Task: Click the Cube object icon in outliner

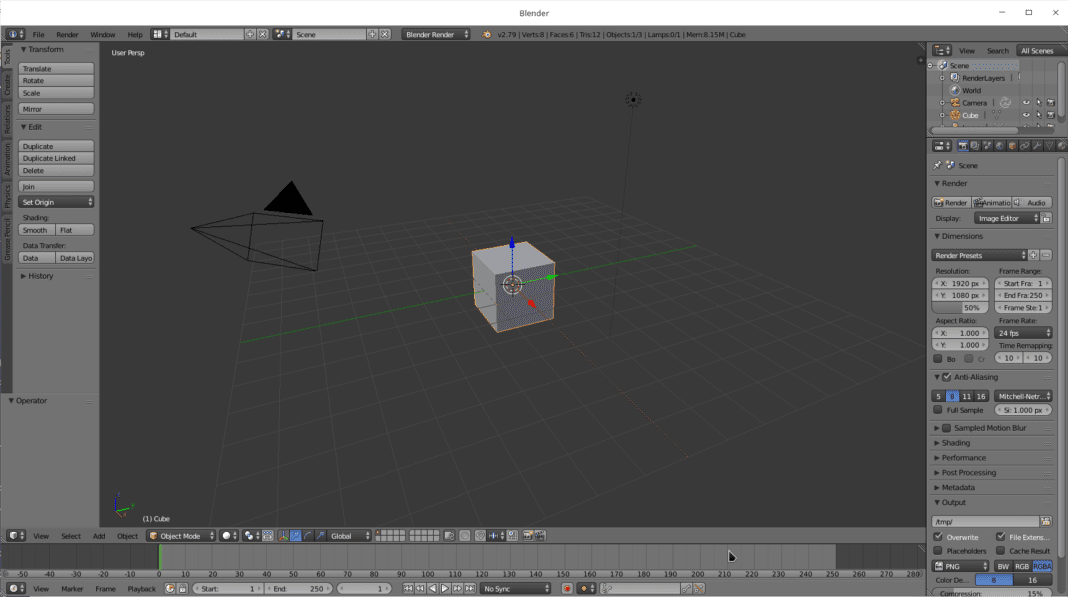Action: [x=955, y=115]
